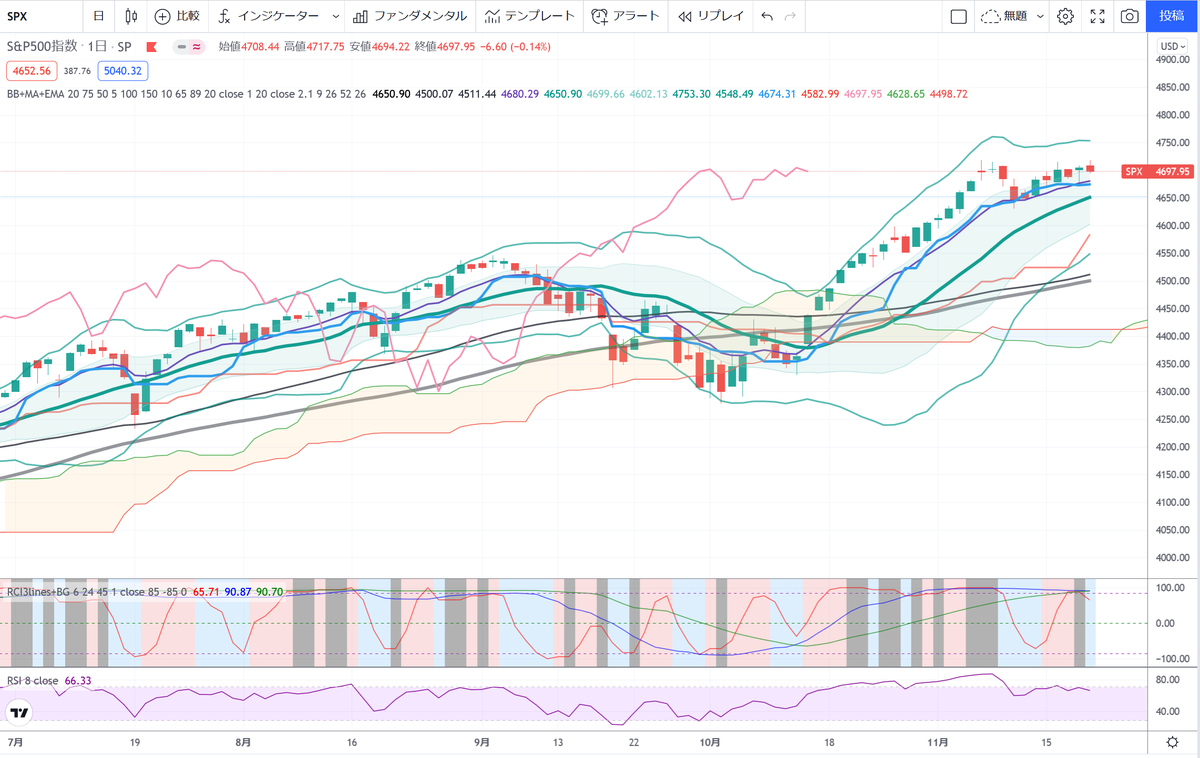The image size is (1200, 758).
Task: Click the 4900.00 price scale label
Action: (x=1171, y=61)
